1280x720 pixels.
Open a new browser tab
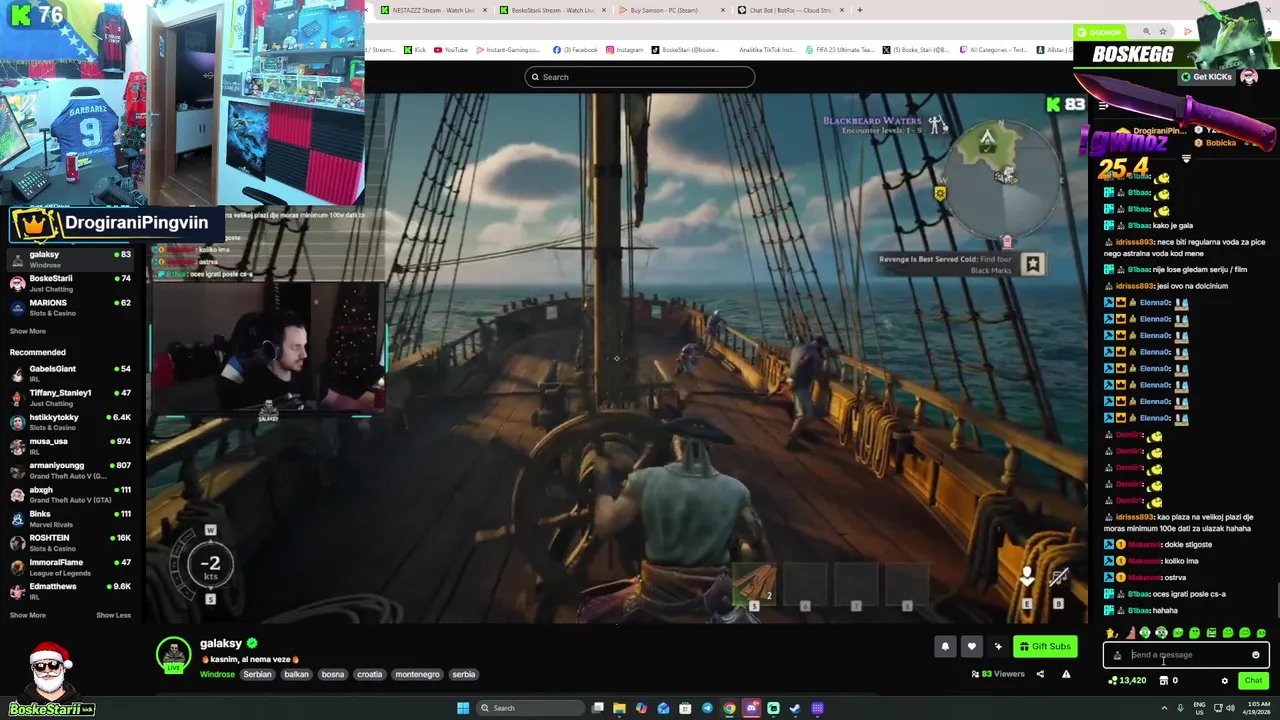click(x=859, y=10)
